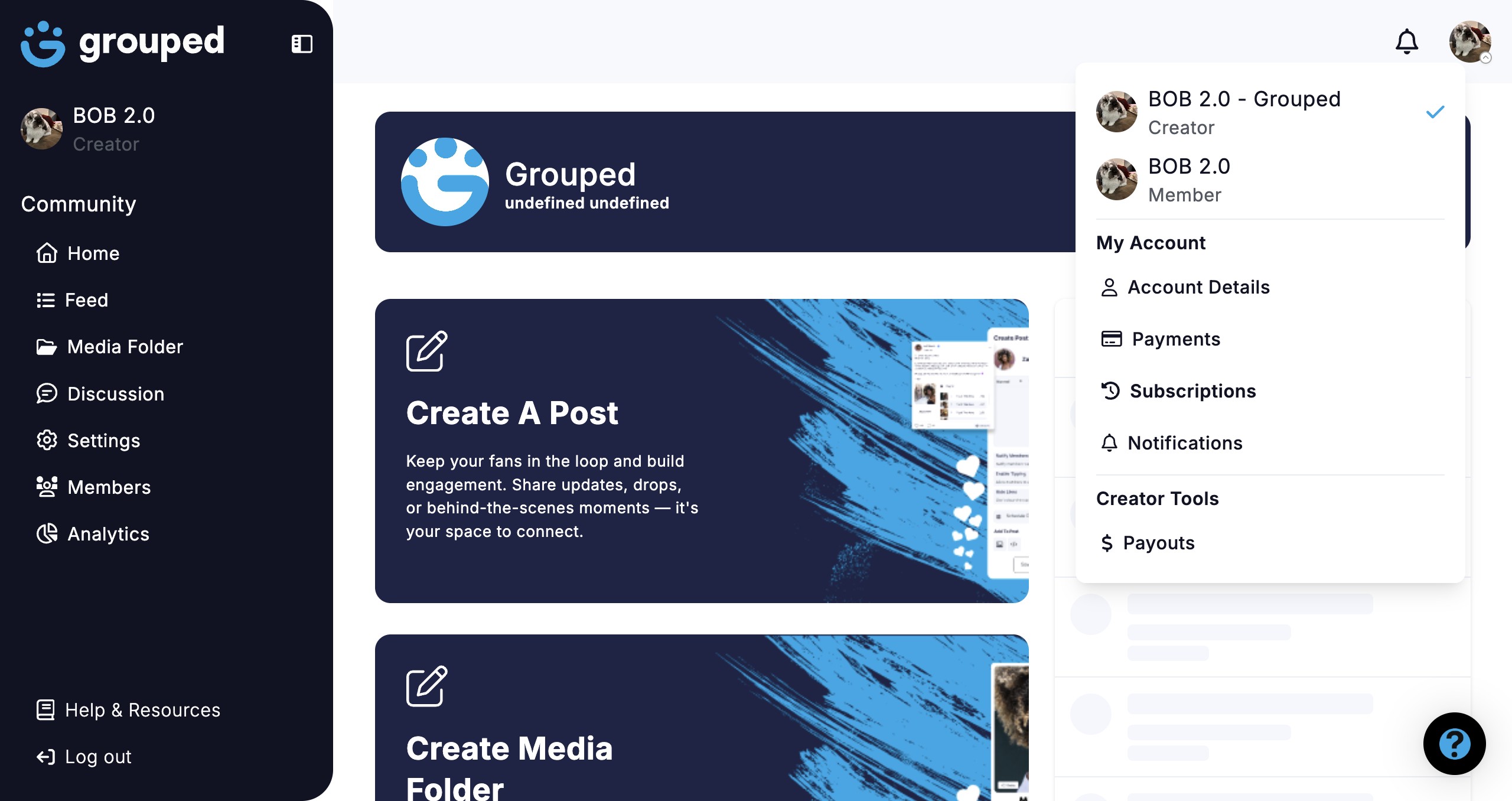Click the Grouped community logo thumbnail

coord(445,182)
